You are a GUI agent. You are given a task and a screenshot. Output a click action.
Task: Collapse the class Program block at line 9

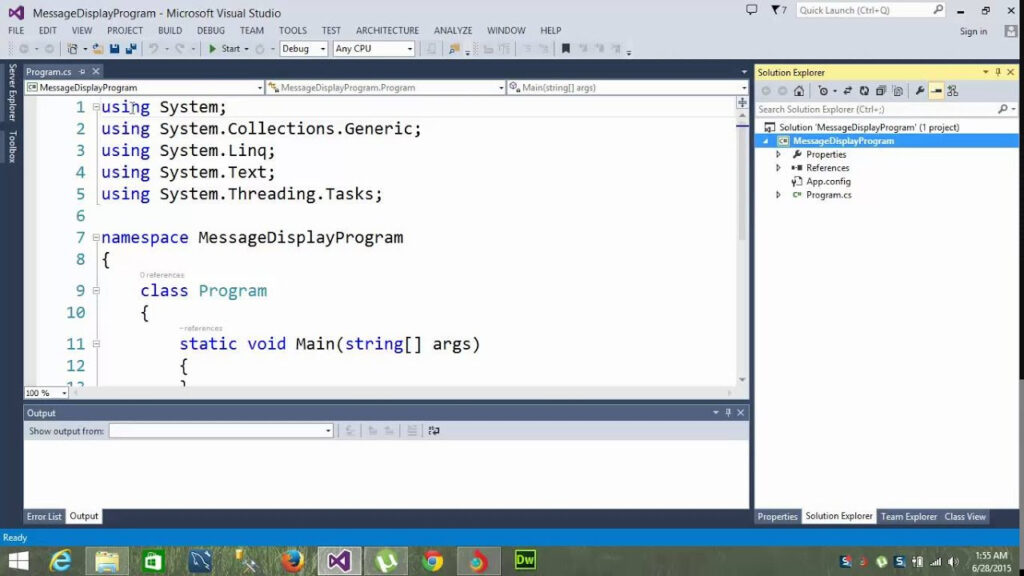click(x=96, y=291)
